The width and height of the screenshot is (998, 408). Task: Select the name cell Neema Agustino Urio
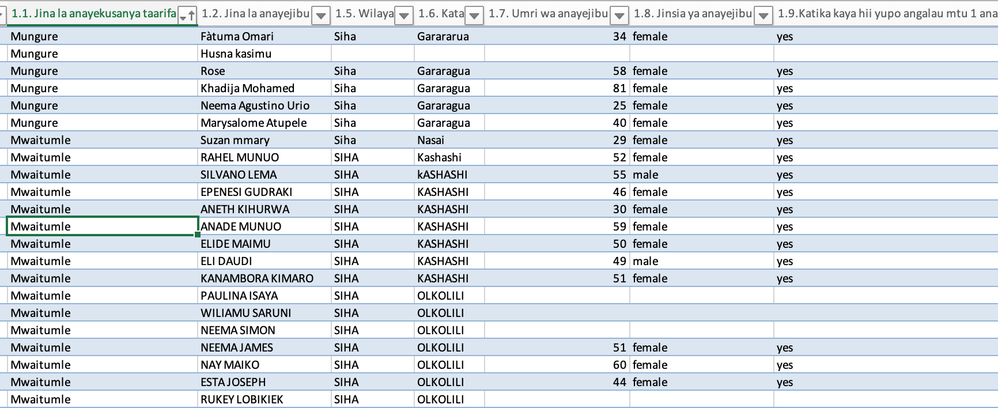(x=264, y=105)
